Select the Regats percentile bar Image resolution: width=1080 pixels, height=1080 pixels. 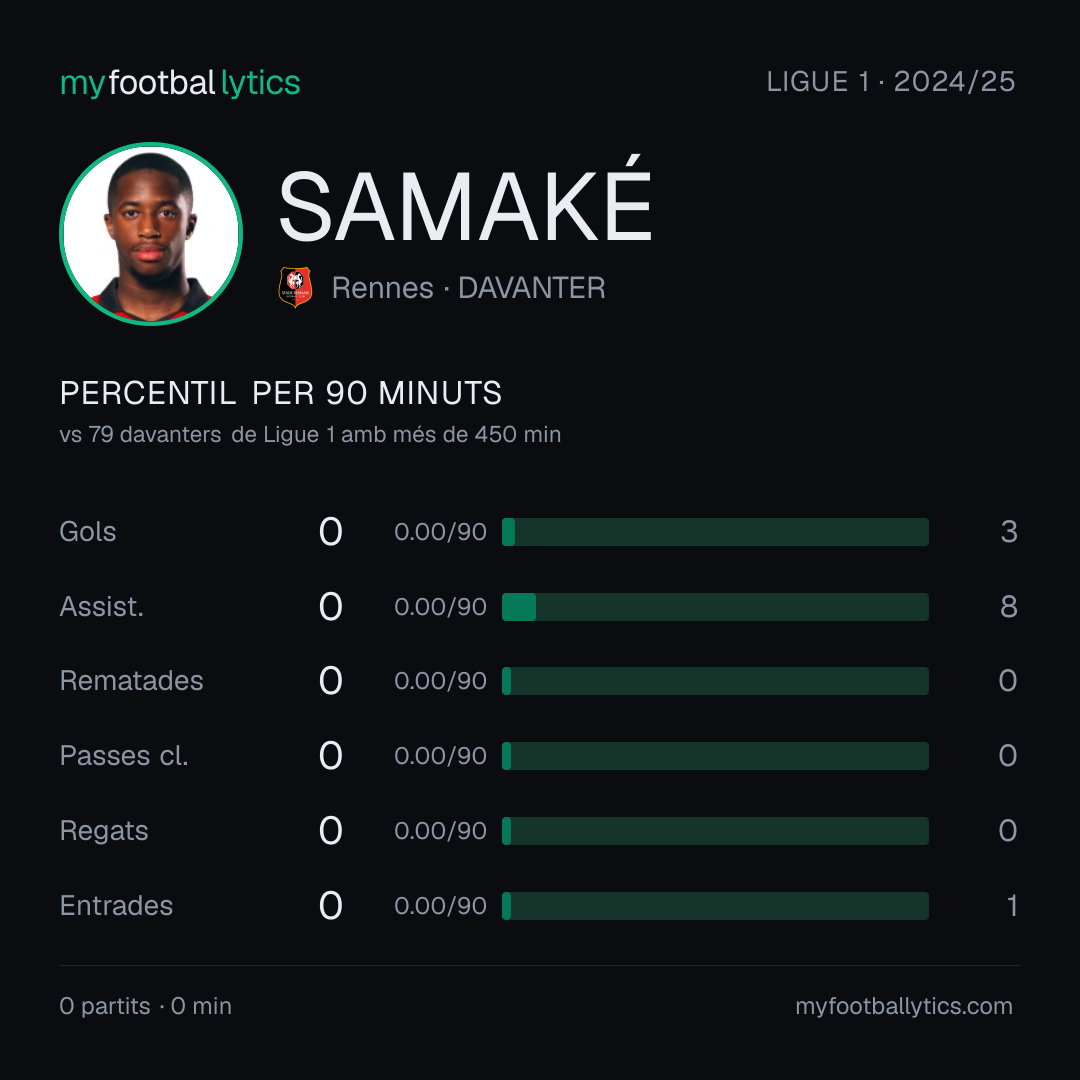point(715,831)
